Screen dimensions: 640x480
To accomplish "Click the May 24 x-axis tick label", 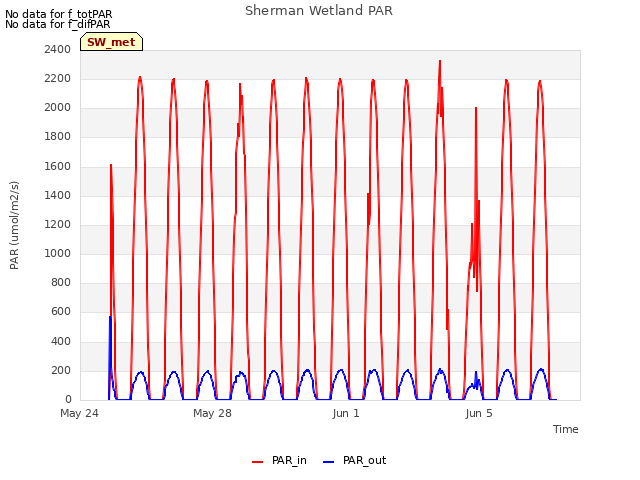I will (x=80, y=413).
